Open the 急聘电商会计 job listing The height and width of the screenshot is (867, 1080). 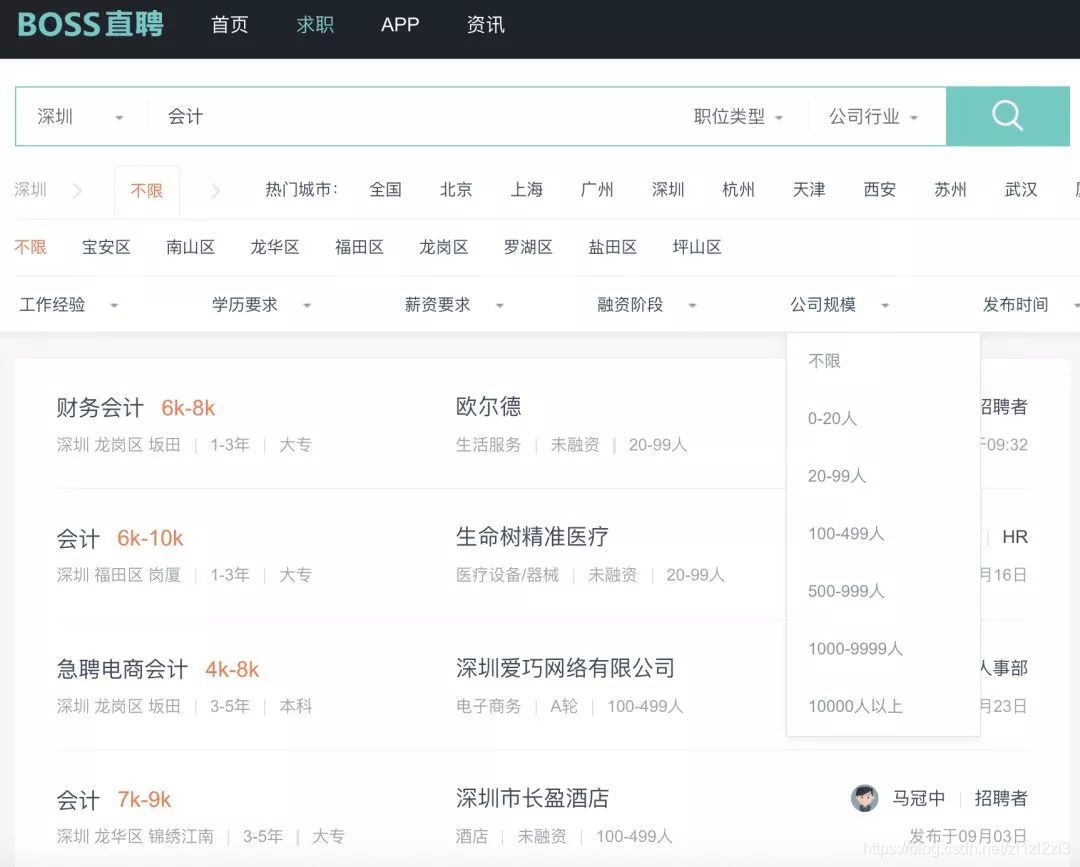122,669
